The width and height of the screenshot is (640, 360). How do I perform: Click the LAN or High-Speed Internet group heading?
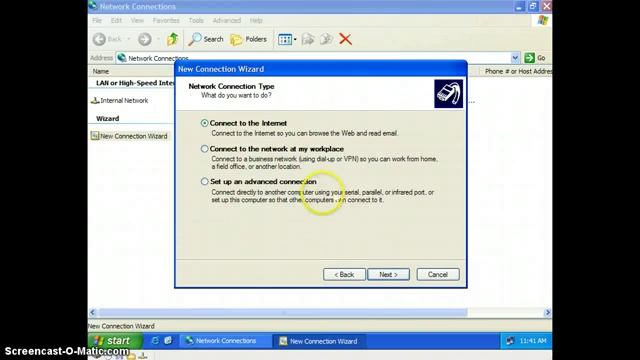tap(135, 83)
